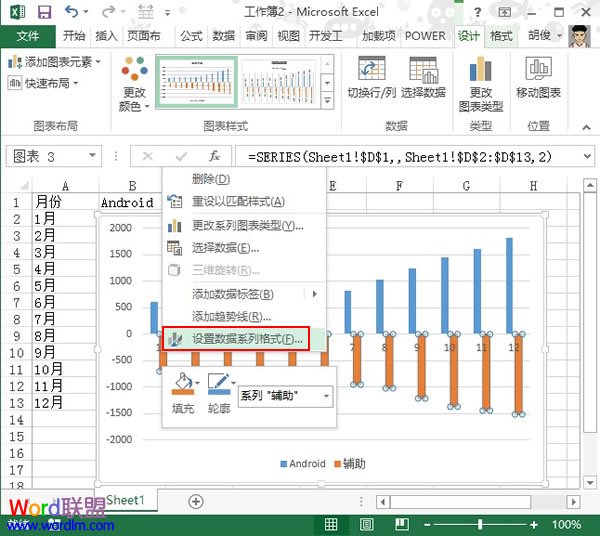The image size is (600, 536).
Task: Click the Undo arrow icon
Action: pyautogui.click(x=72, y=12)
